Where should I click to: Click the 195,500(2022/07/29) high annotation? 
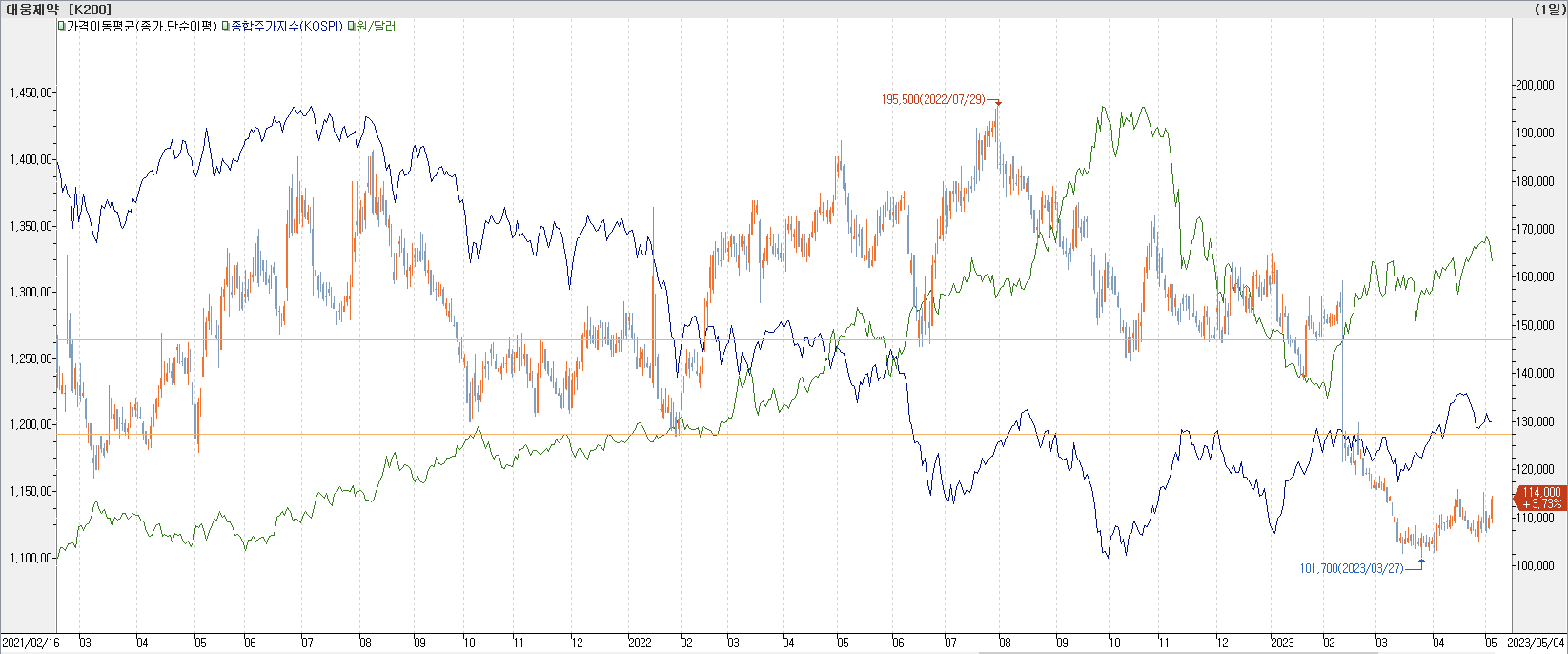click(933, 99)
